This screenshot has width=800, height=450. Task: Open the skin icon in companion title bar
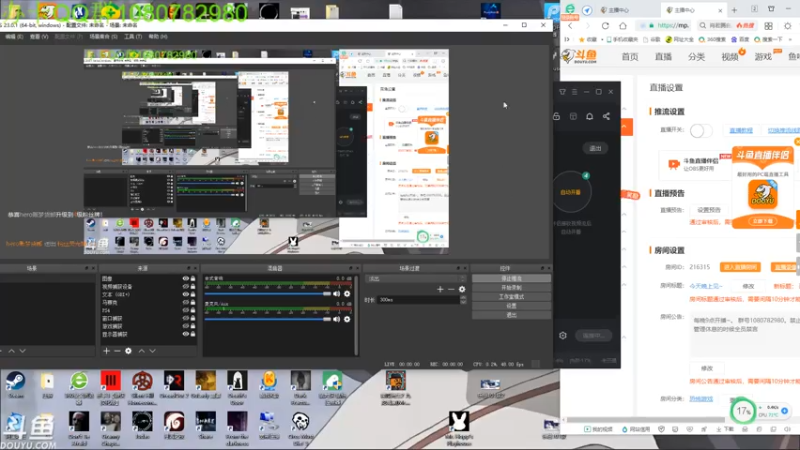tap(562, 92)
